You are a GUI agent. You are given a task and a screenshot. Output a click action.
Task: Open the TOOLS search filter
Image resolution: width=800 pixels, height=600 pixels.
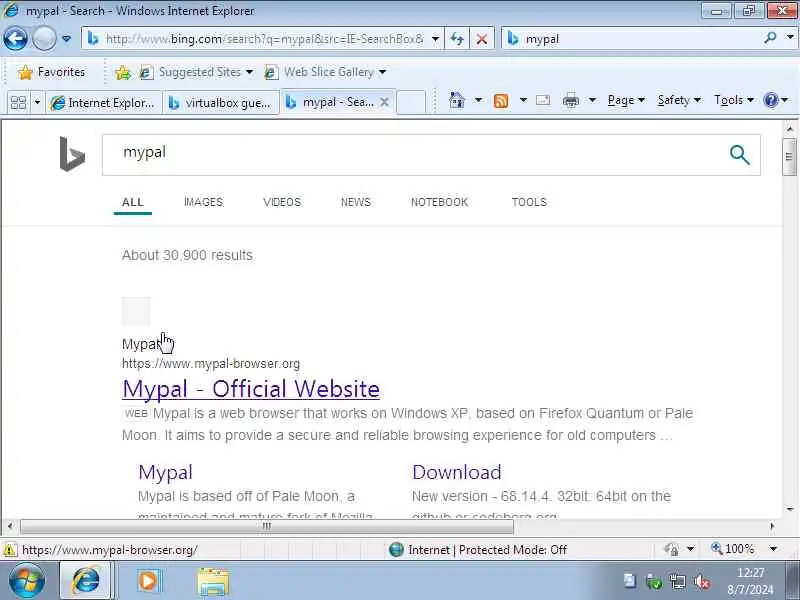pos(529,202)
